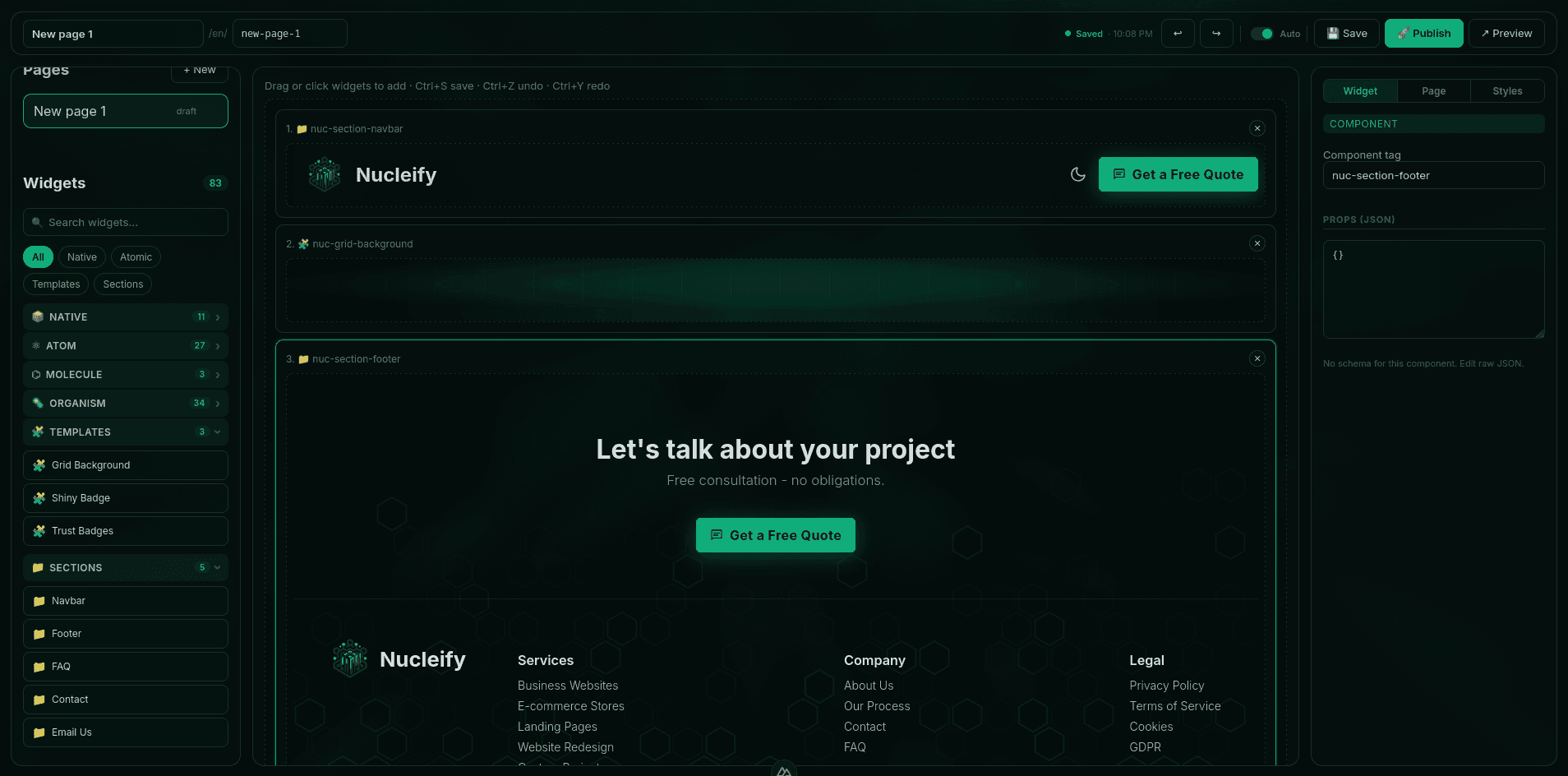Click the undo arrow in the top toolbar
This screenshot has width=1568, height=776.
(1178, 33)
